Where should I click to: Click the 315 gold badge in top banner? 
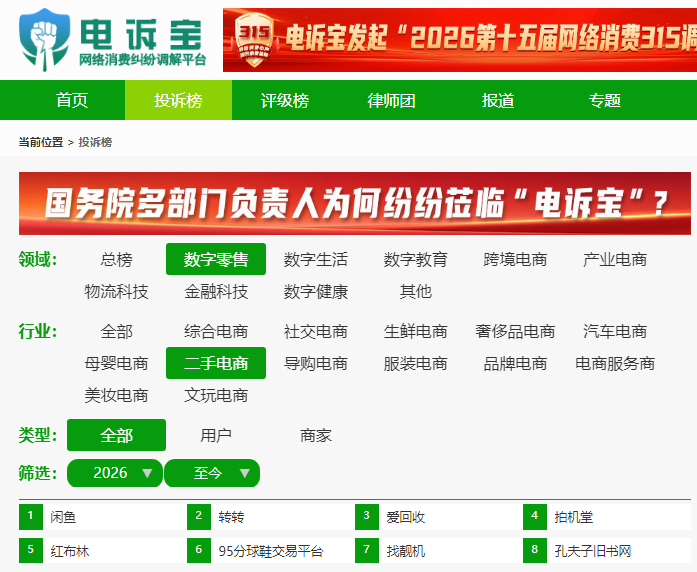pyautogui.click(x=254, y=40)
